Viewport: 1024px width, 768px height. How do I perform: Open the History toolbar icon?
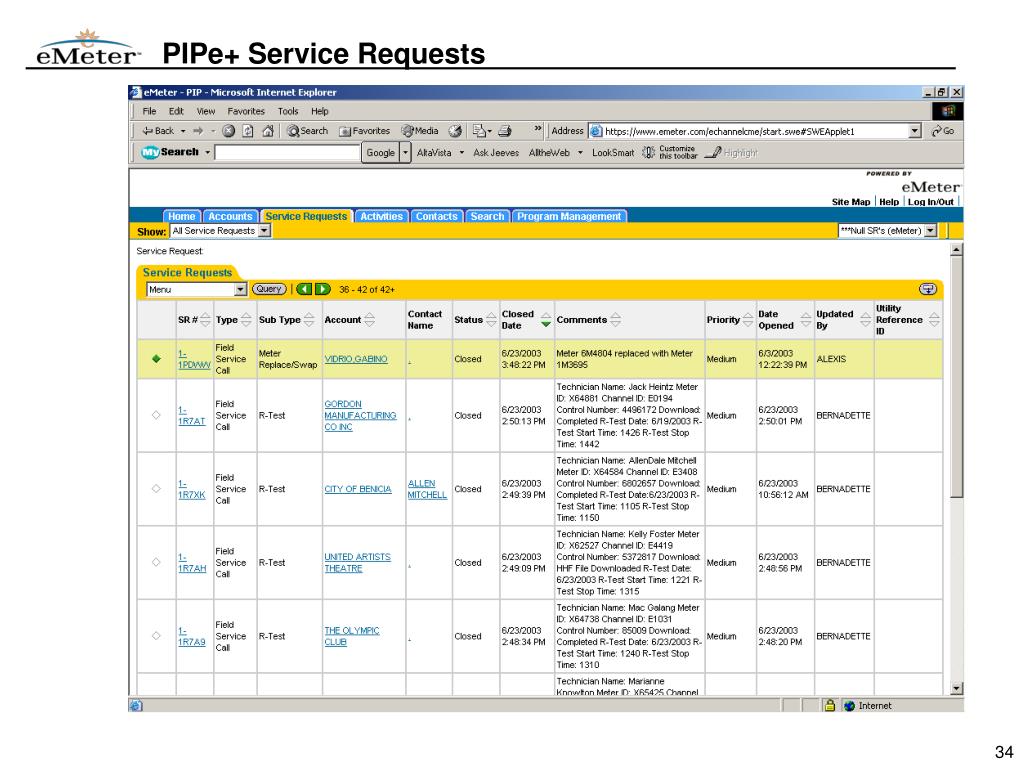tap(455, 131)
